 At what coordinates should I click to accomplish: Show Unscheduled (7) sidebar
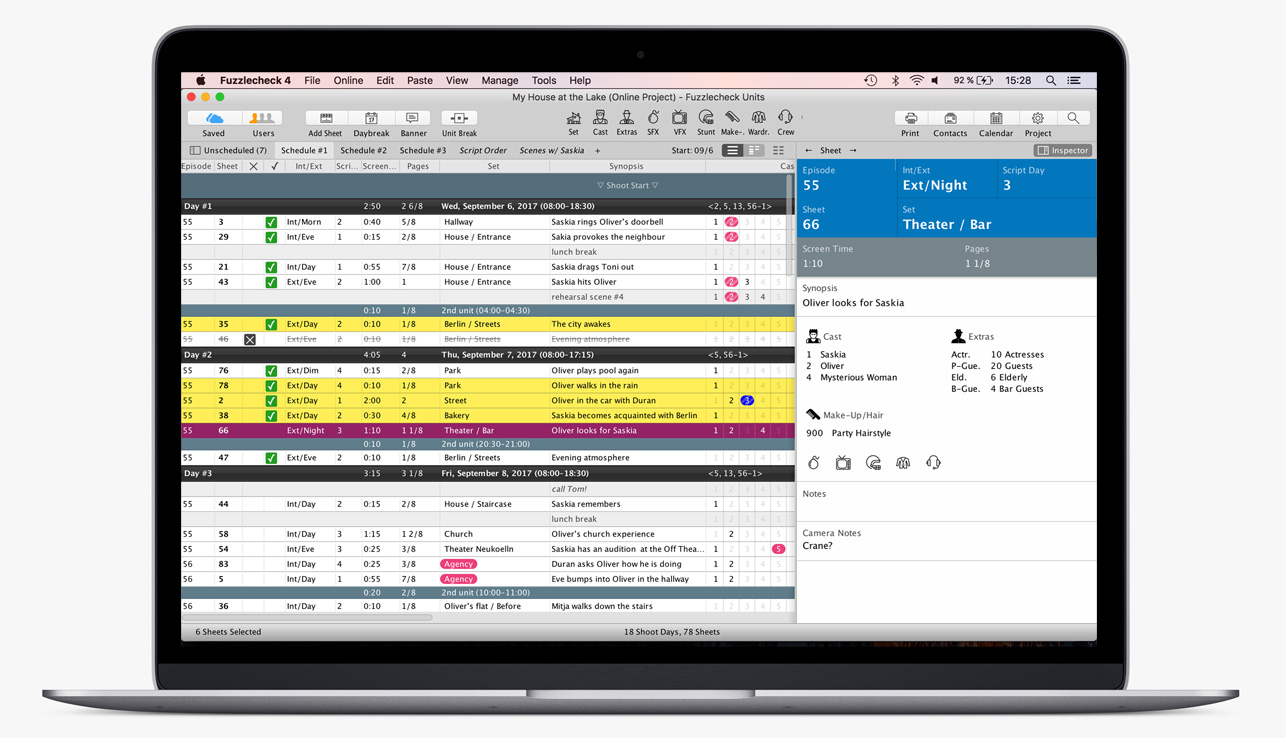click(x=228, y=151)
